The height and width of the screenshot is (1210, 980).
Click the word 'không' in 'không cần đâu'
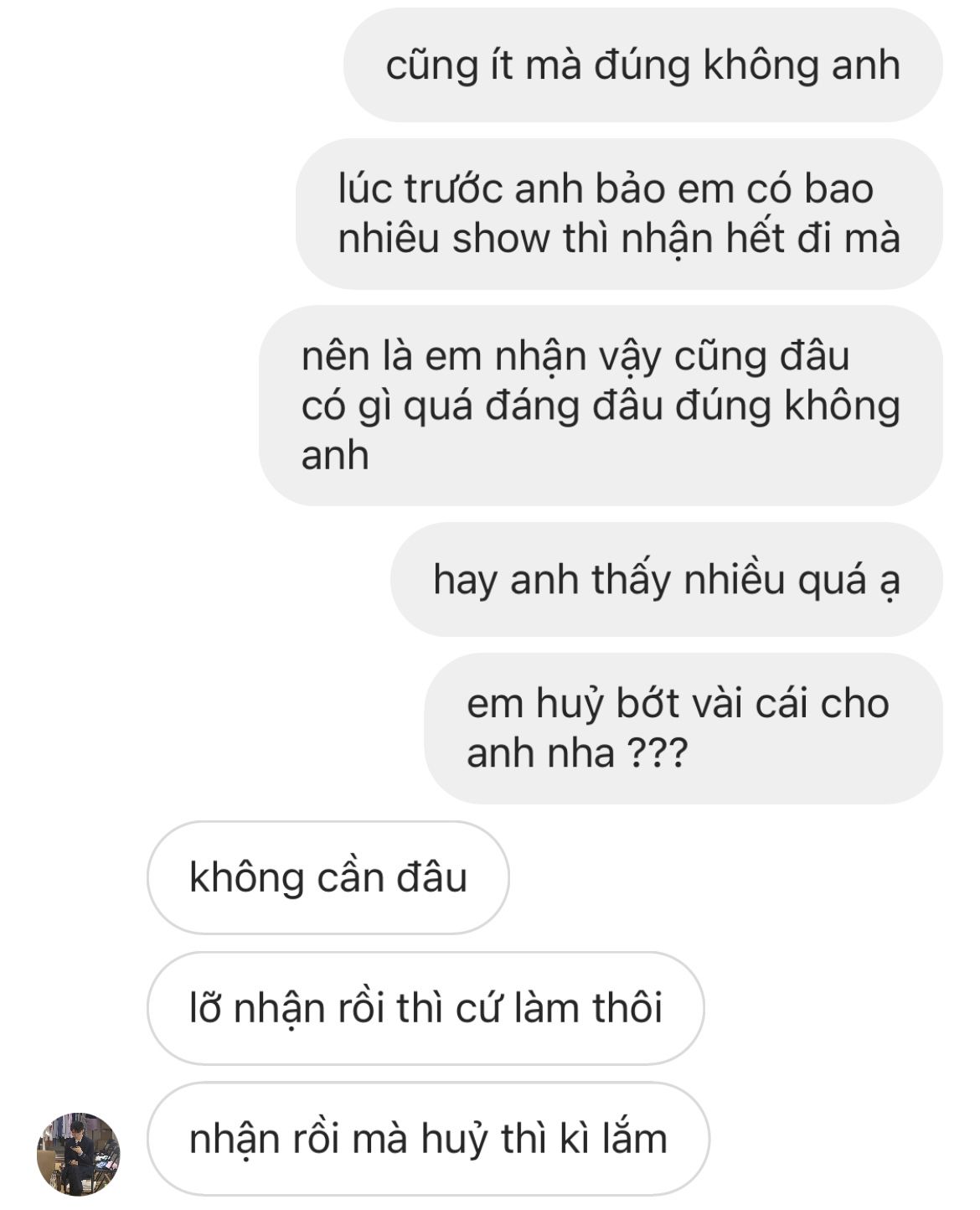(246, 877)
